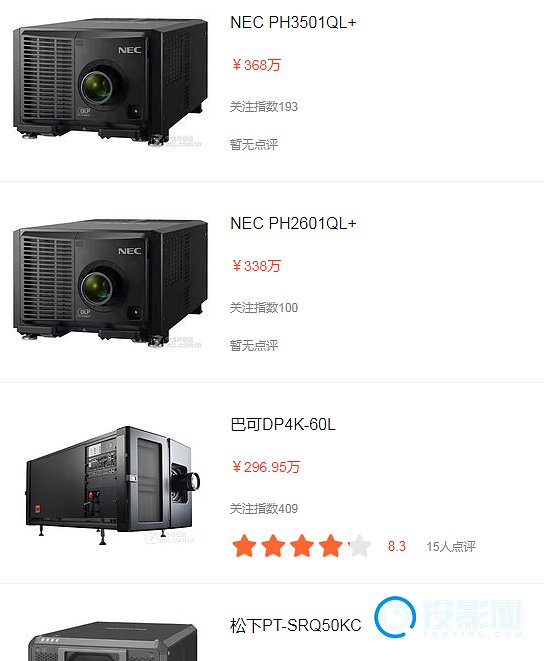Viewport: 544px width, 661px height.
Task: Click the fifth gray rating star
Action: point(360,546)
